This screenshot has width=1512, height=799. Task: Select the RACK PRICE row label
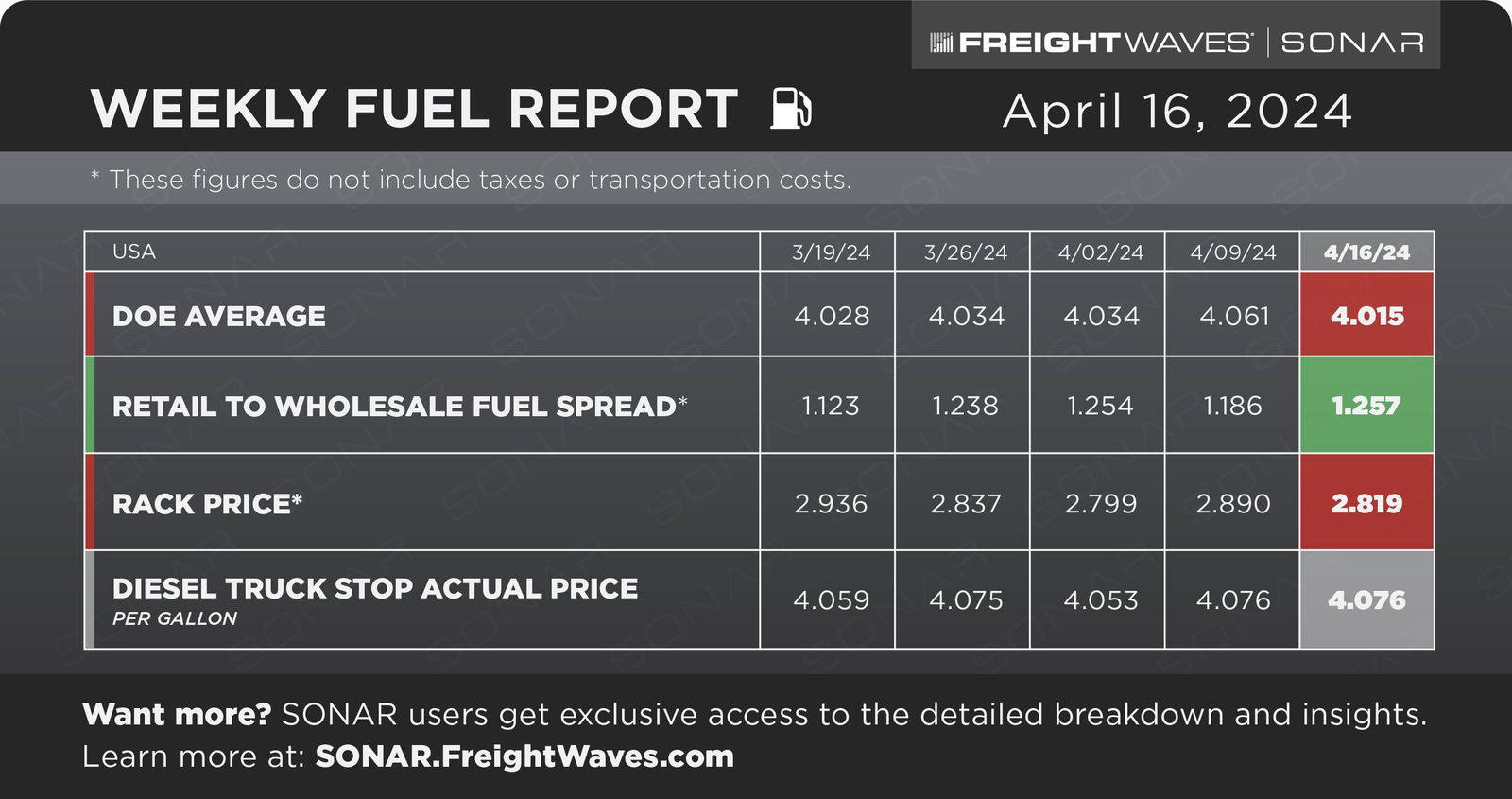point(207,504)
